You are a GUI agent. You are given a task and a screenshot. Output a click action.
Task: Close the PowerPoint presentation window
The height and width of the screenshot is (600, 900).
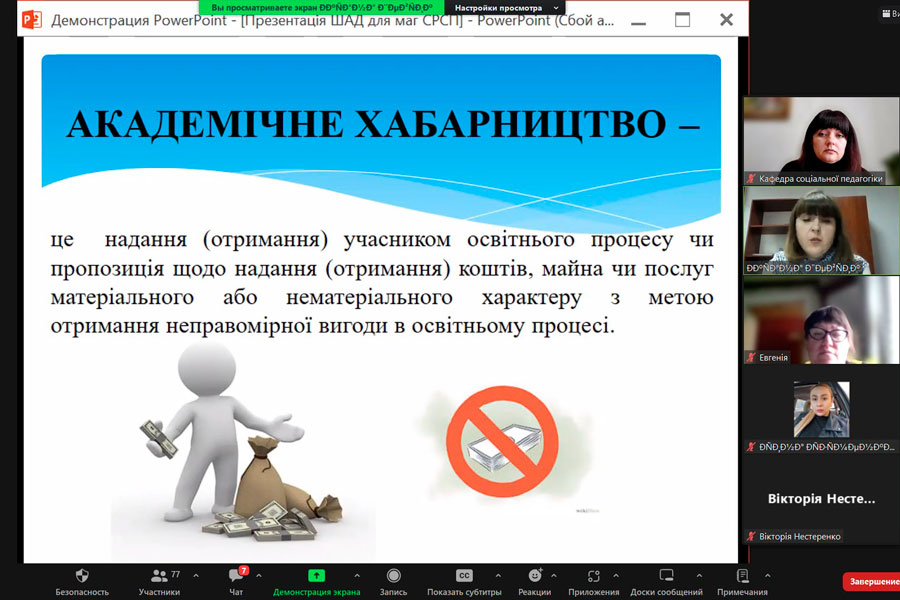[x=726, y=20]
